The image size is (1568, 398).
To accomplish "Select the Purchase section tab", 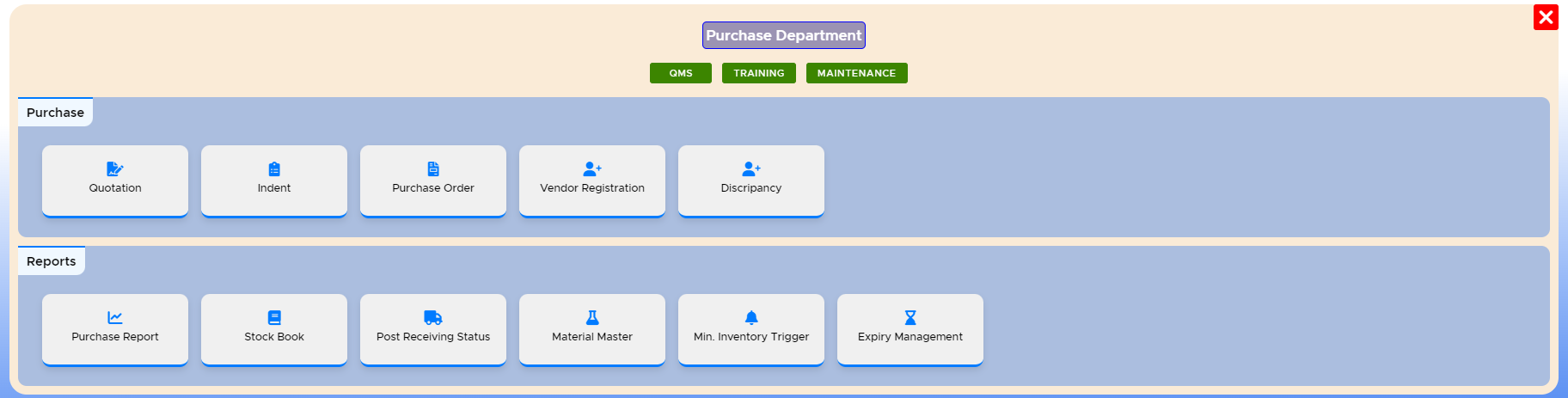I will tap(55, 113).
